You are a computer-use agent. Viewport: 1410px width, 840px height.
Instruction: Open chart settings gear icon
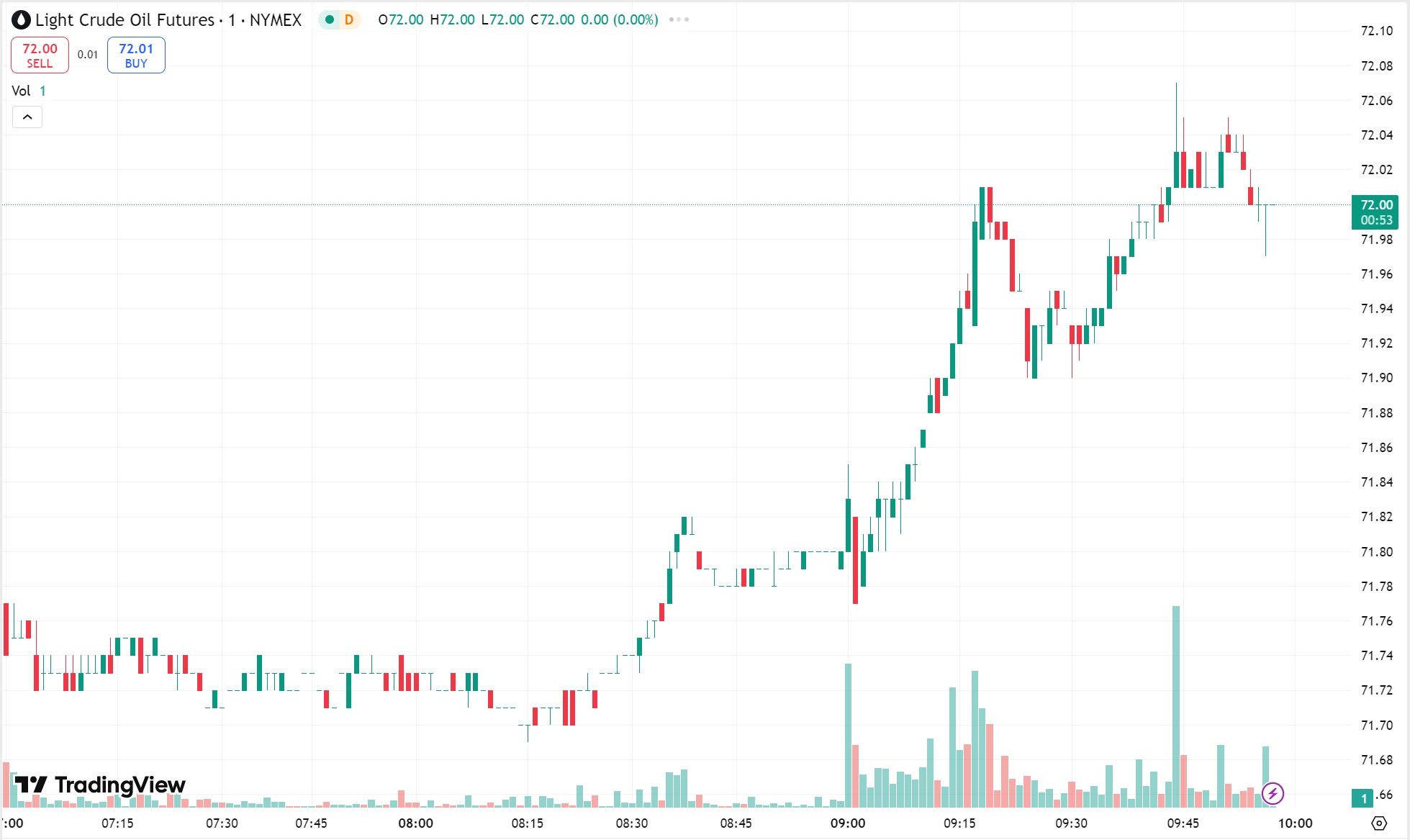click(1379, 823)
